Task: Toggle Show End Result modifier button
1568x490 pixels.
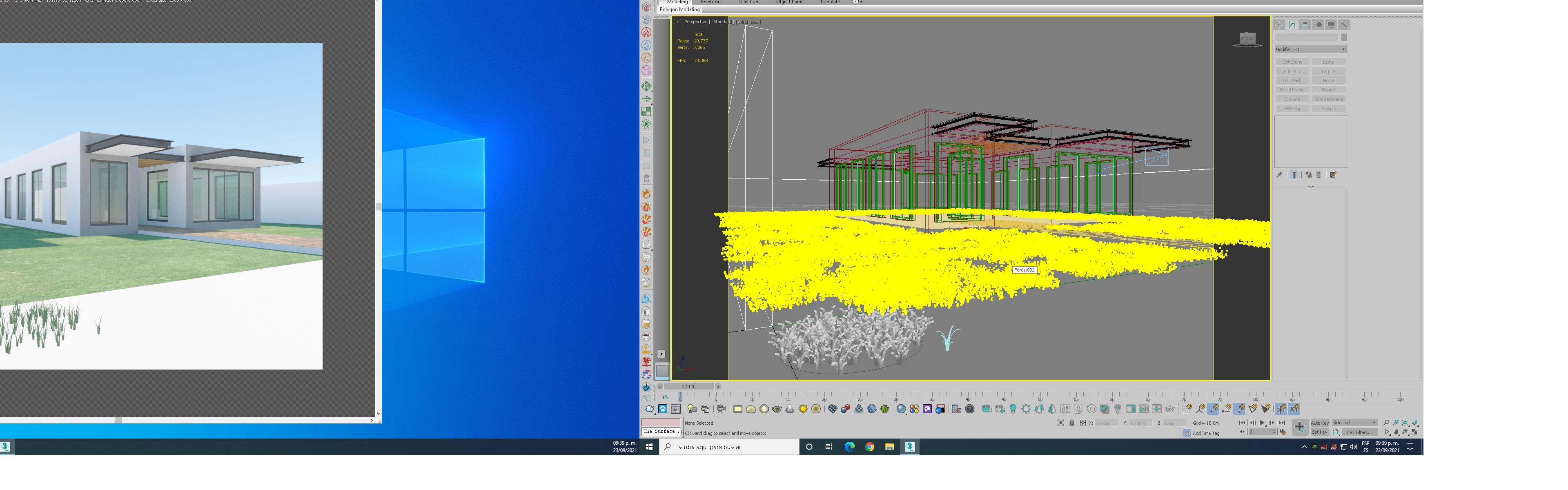Action: click(1294, 175)
